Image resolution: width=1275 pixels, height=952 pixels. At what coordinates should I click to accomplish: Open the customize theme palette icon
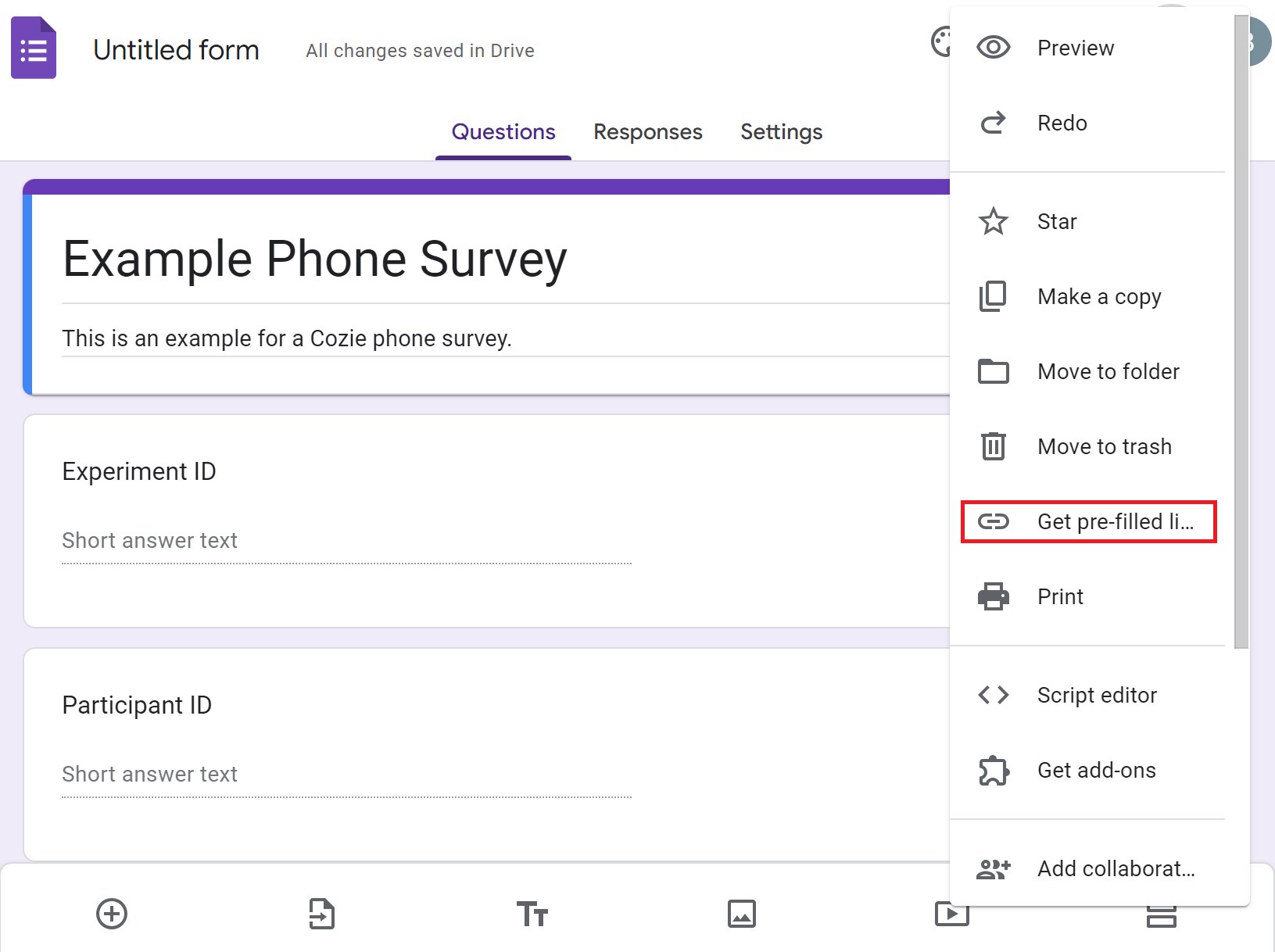940,41
